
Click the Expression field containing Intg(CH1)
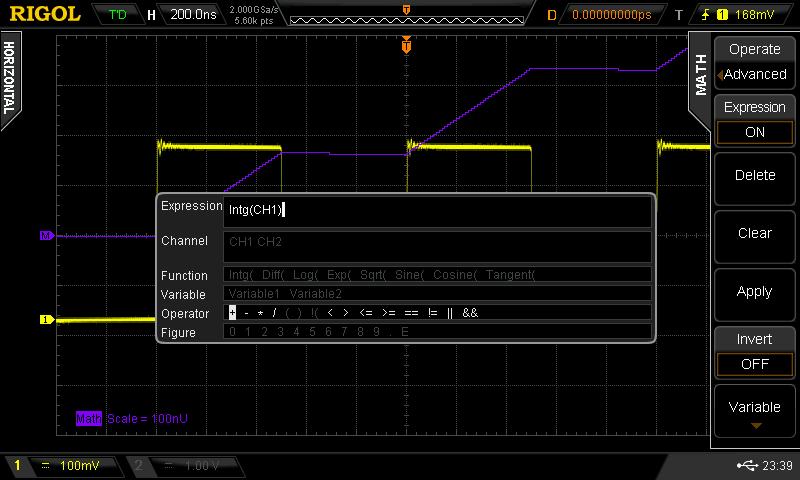click(437, 210)
